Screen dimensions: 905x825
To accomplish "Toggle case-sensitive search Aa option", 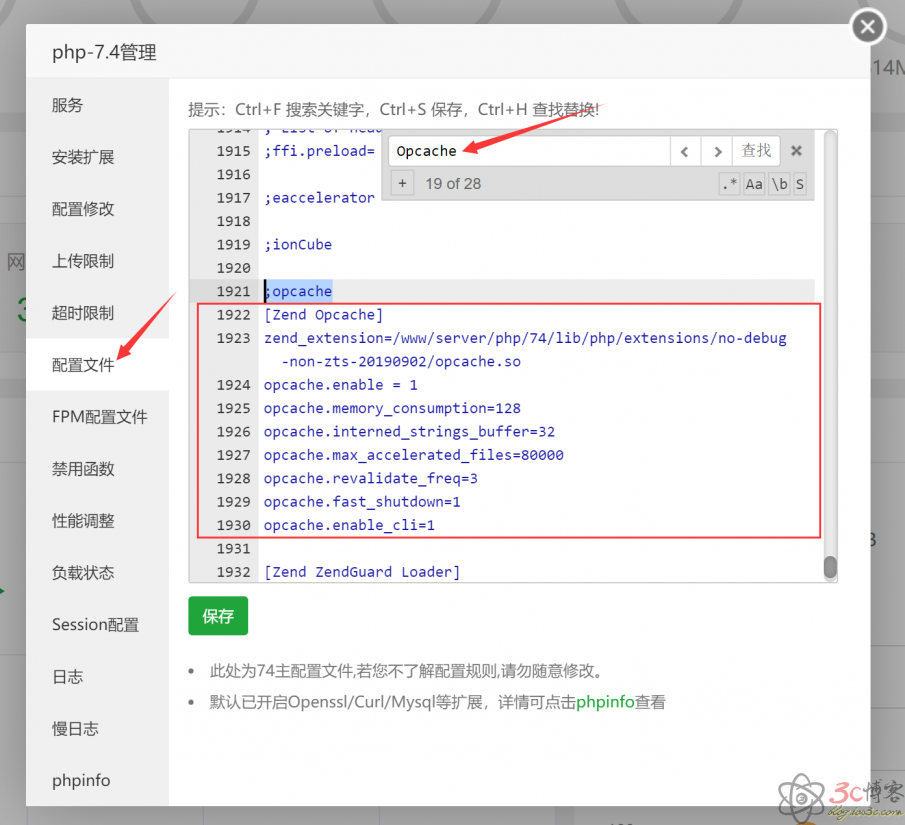I will coord(754,184).
